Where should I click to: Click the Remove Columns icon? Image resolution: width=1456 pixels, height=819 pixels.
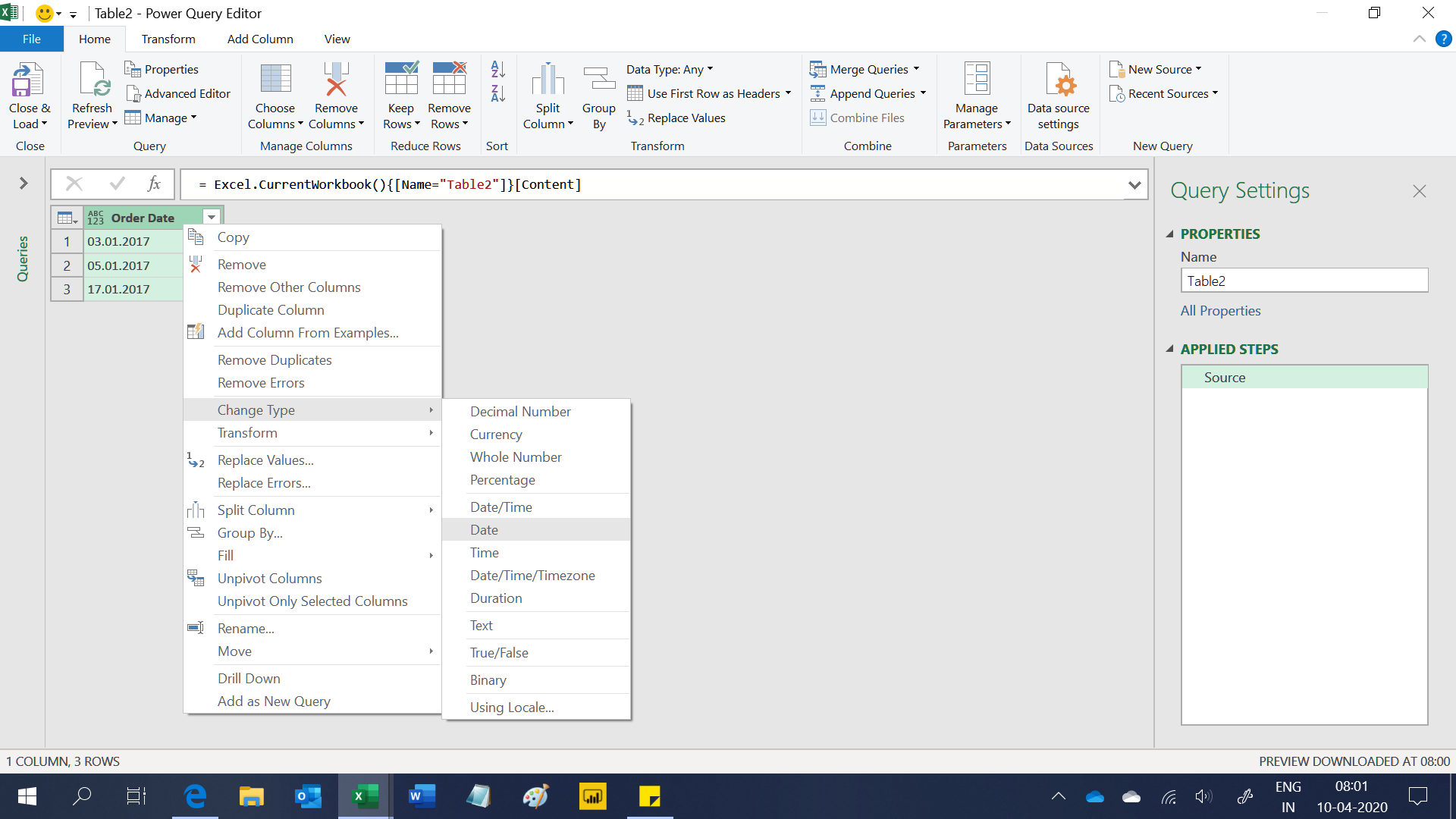pos(336,80)
